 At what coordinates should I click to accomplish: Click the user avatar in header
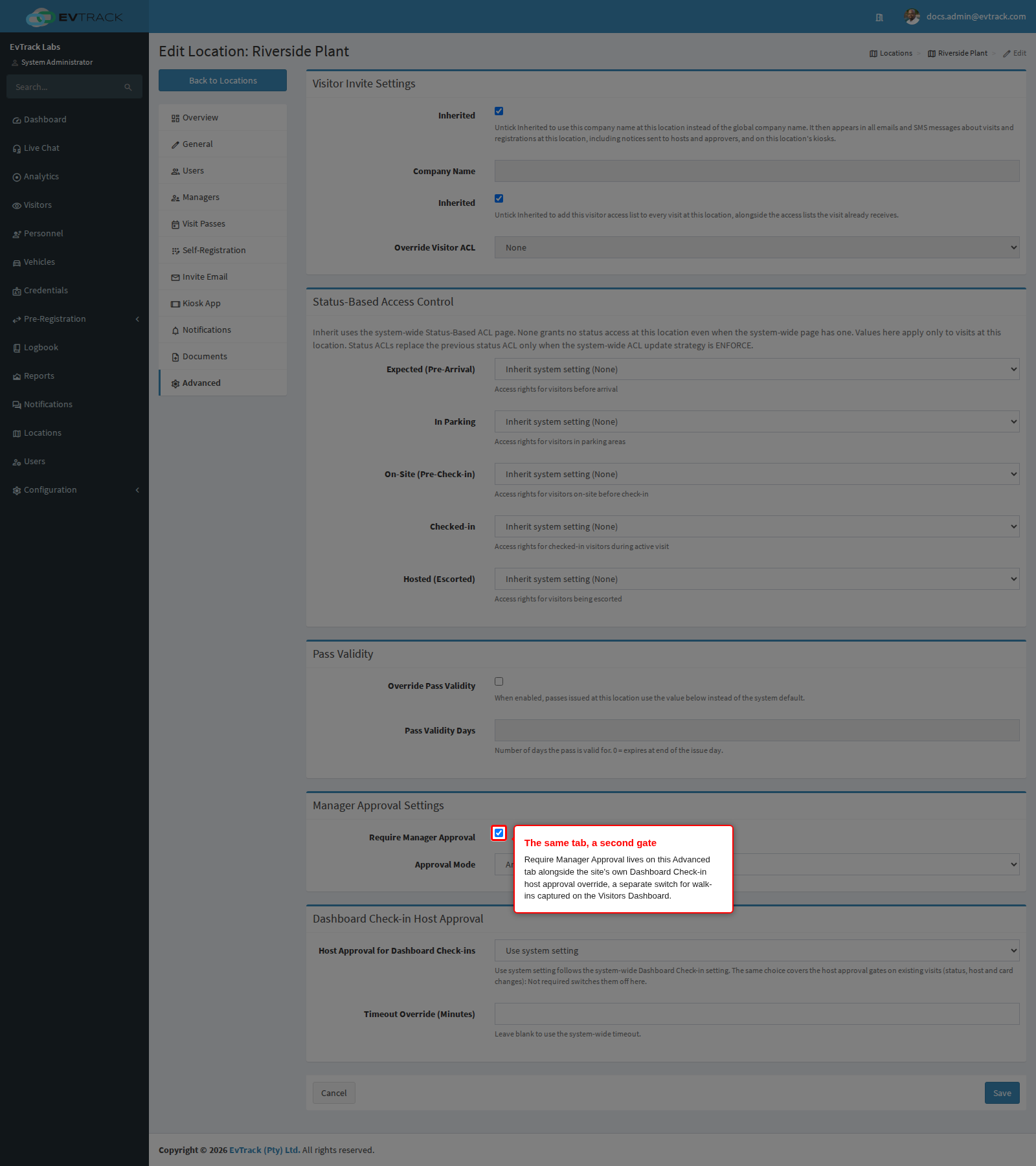(x=912, y=16)
